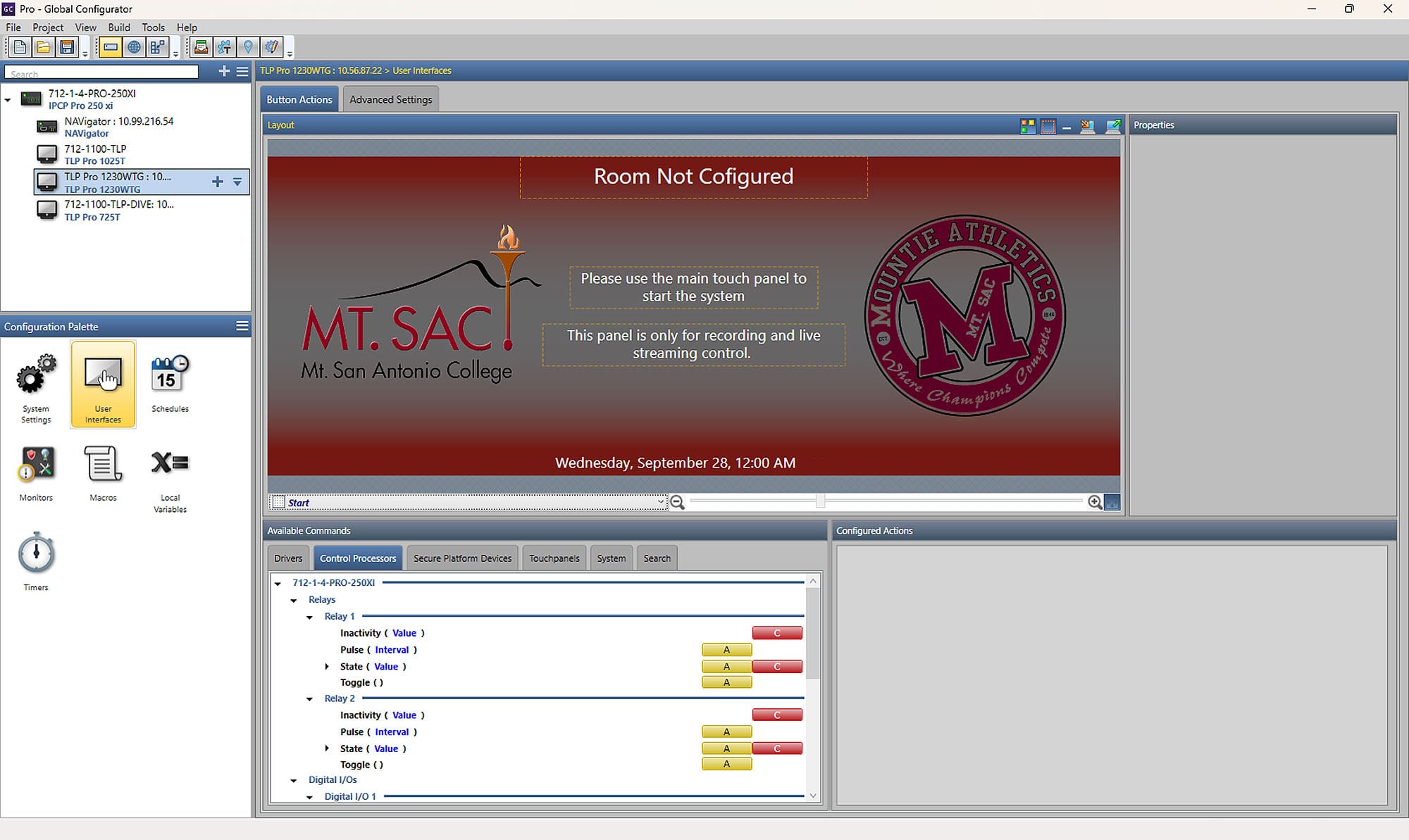Click the device tree Search field
Viewport: 1409px width, 840px height.
[101, 72]
